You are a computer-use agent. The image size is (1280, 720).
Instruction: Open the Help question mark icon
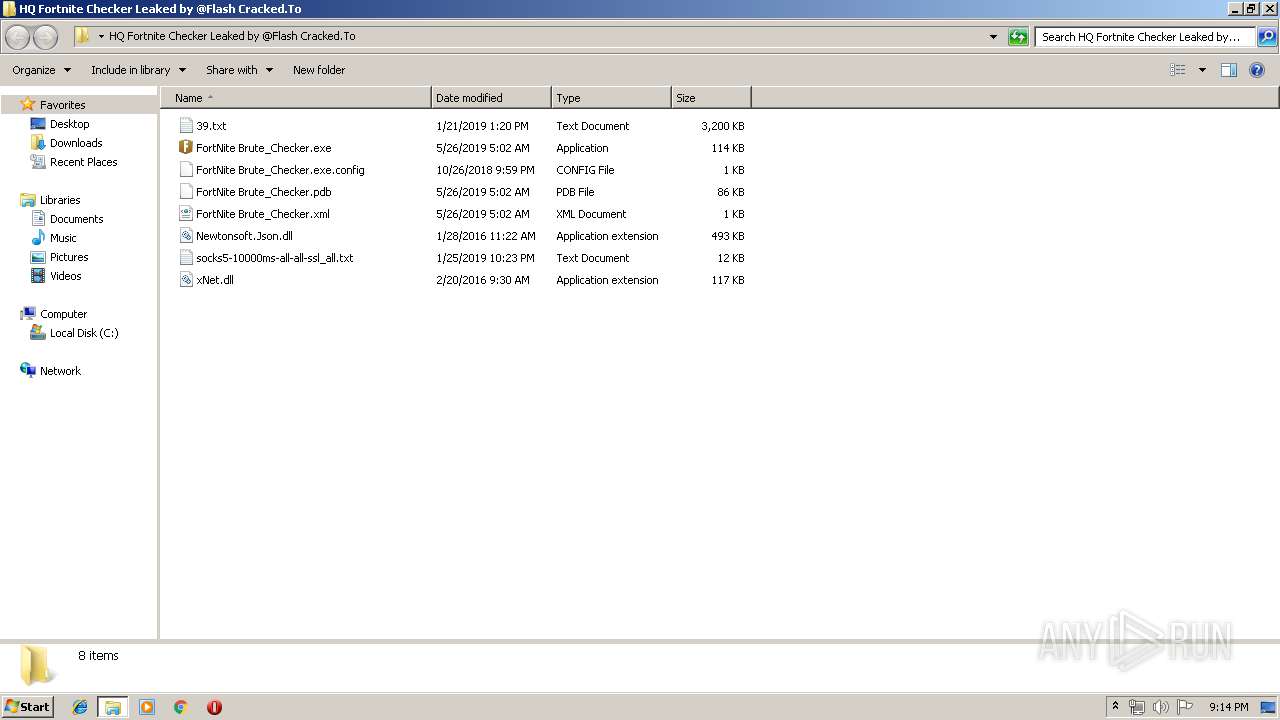(1257, 70)
